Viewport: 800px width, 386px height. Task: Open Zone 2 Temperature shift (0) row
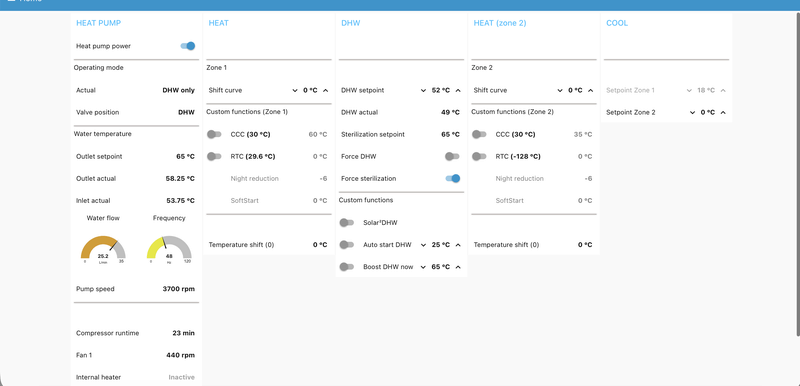tap(533, 245)
